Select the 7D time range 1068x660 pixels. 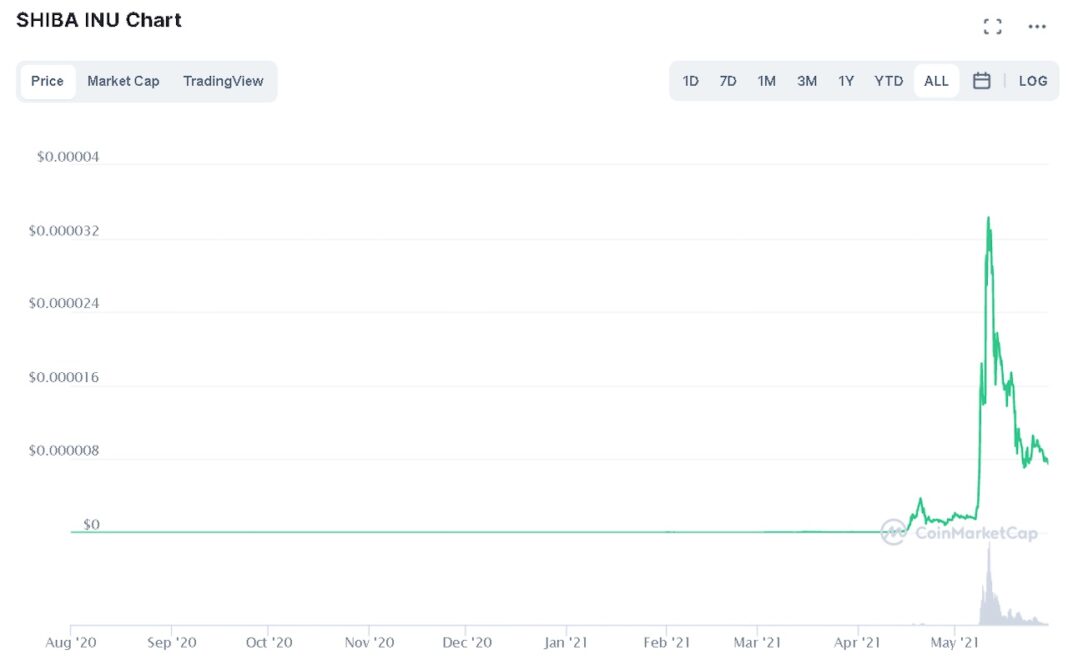tap(727, 81)
